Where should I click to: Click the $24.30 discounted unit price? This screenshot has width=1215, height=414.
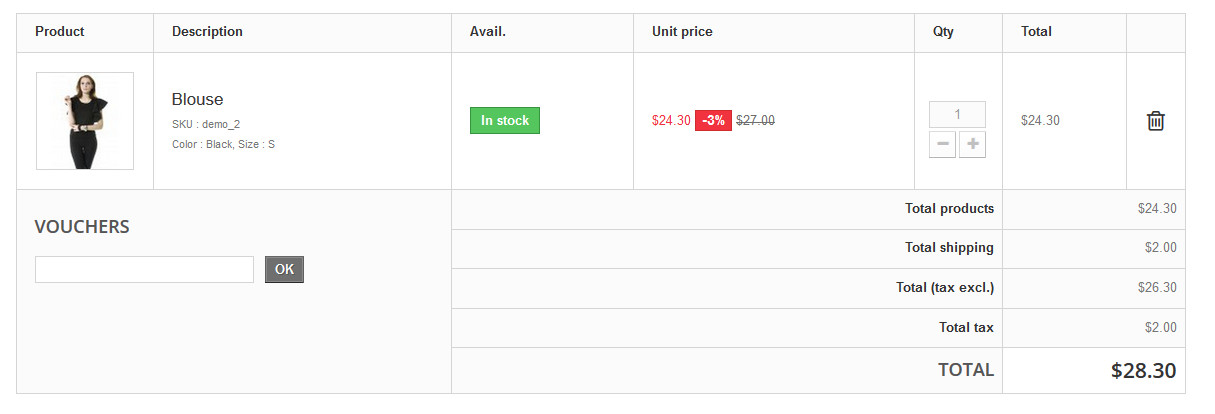[671, 121]
